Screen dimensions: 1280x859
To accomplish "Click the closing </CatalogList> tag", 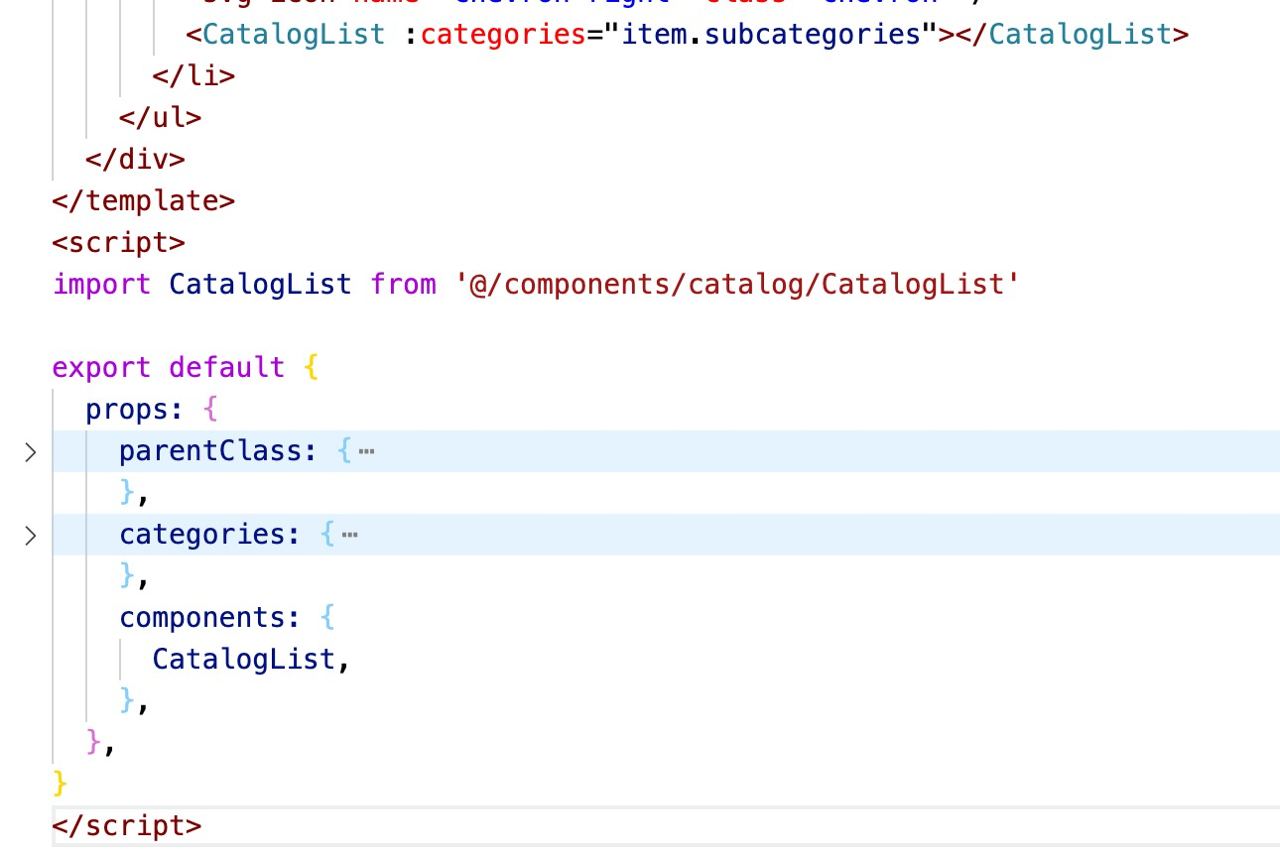I will pos(1071,34).
